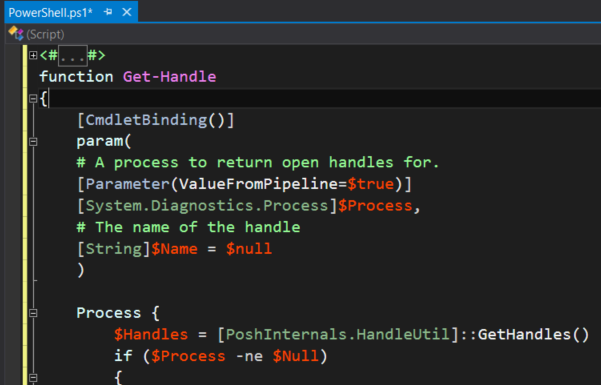Click the -ne operator in the if condition
The height and width of the screenshot is (385, 601).
(x=249, y=356)
